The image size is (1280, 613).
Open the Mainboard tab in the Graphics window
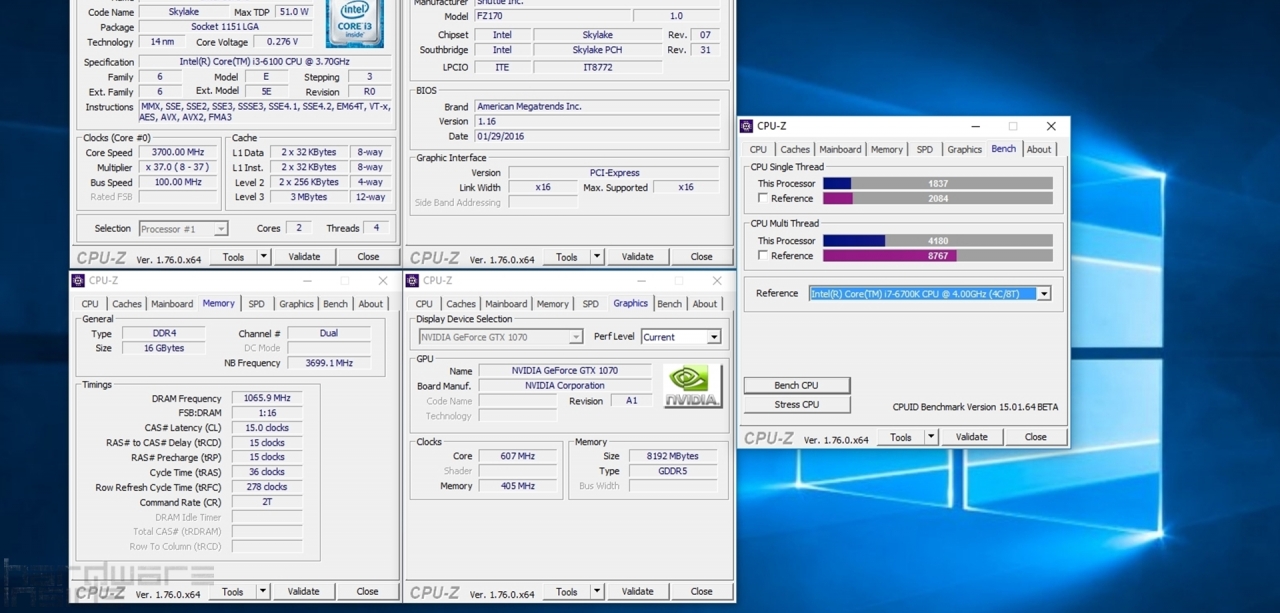(x=506, y=304)
